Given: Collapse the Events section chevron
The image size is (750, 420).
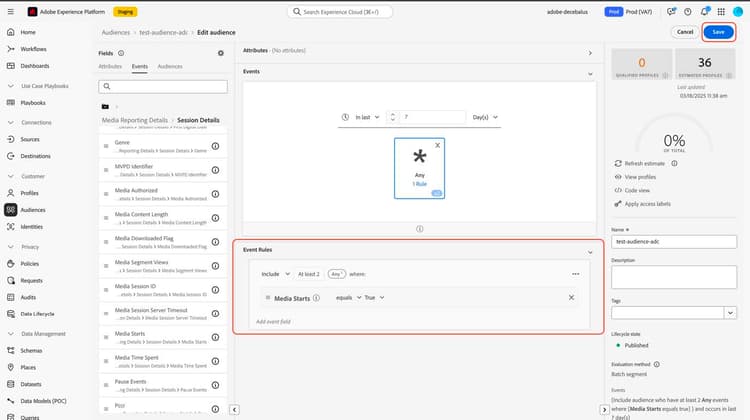Looking at the screenshot, I should click(x=590, y=74).
